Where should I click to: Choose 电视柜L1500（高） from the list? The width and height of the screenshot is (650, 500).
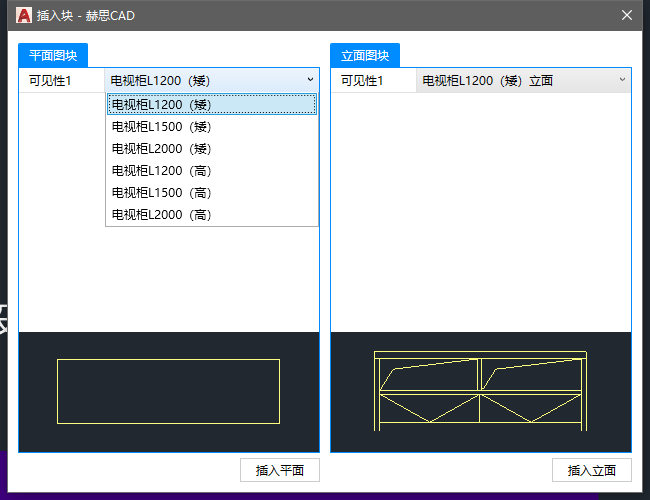tap(212, 192)
